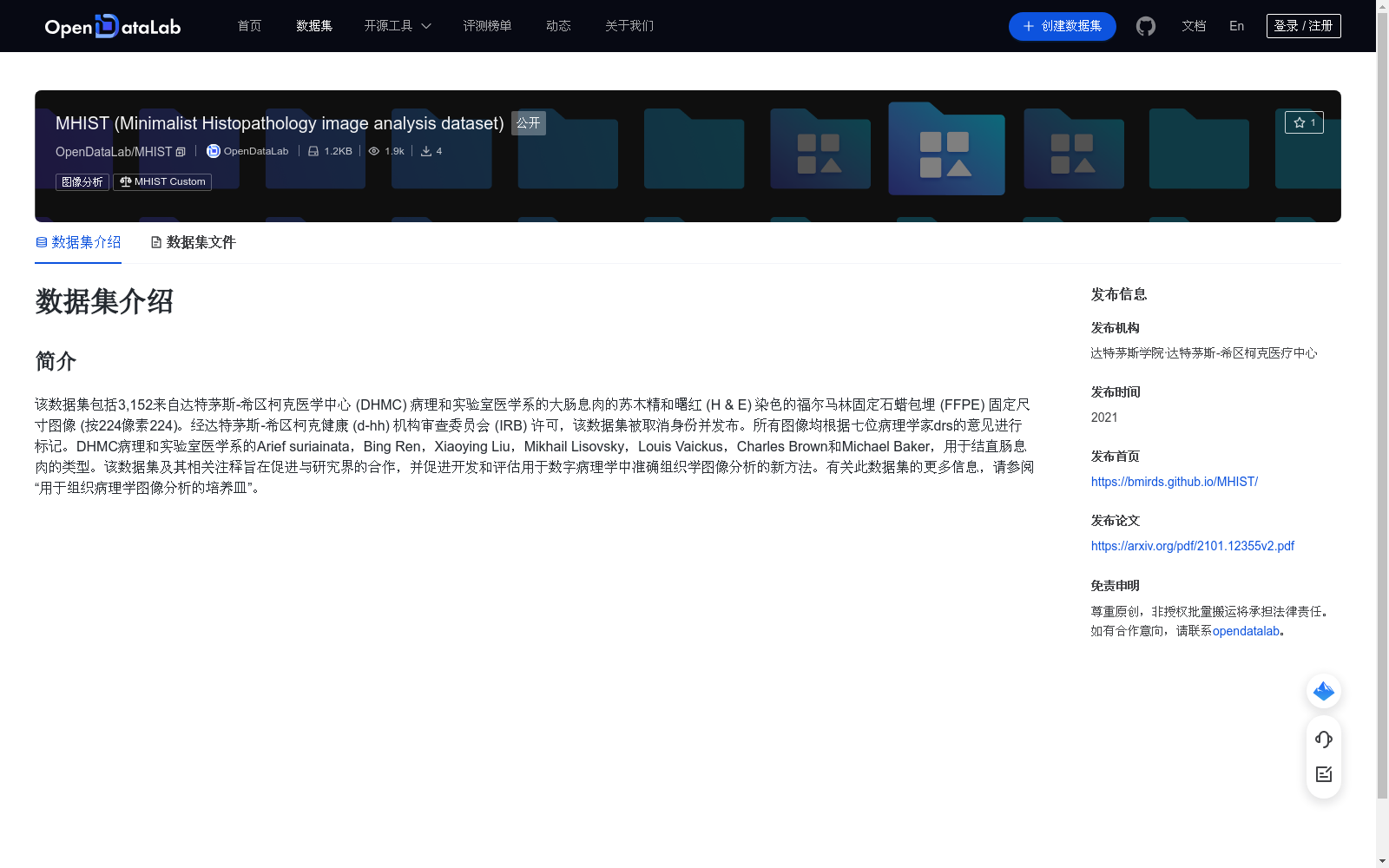Click the download count 4
The height and width of the screenshot is (868, 1389).
click(x=431, y=151)
